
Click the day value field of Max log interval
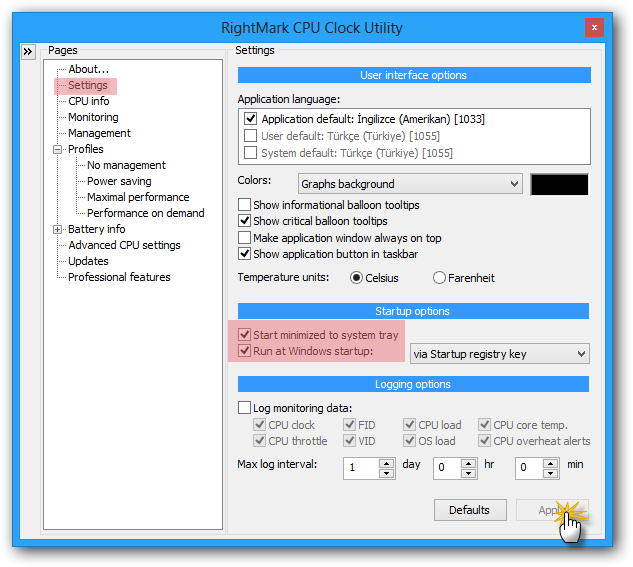361,468
